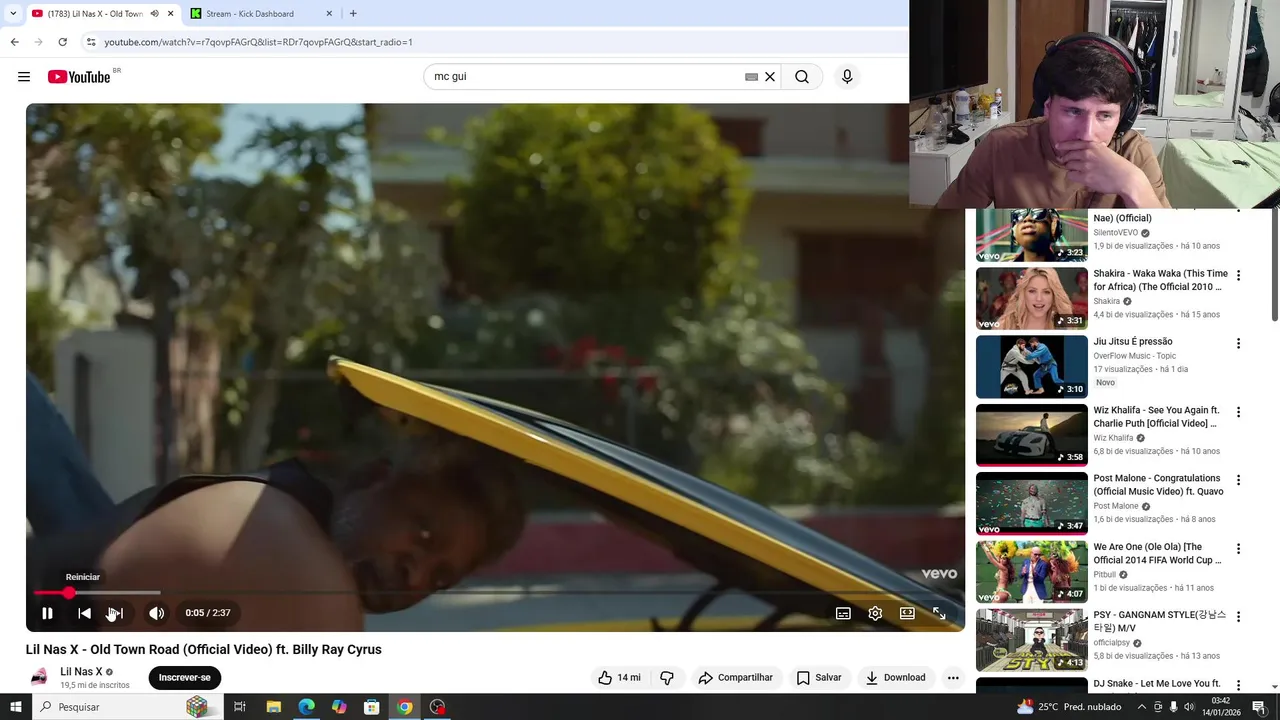The width and height of the screenshot is (1280, 720).
Task: Open options menu for Post Malone Congratulations
Action: pos(1238,480)
